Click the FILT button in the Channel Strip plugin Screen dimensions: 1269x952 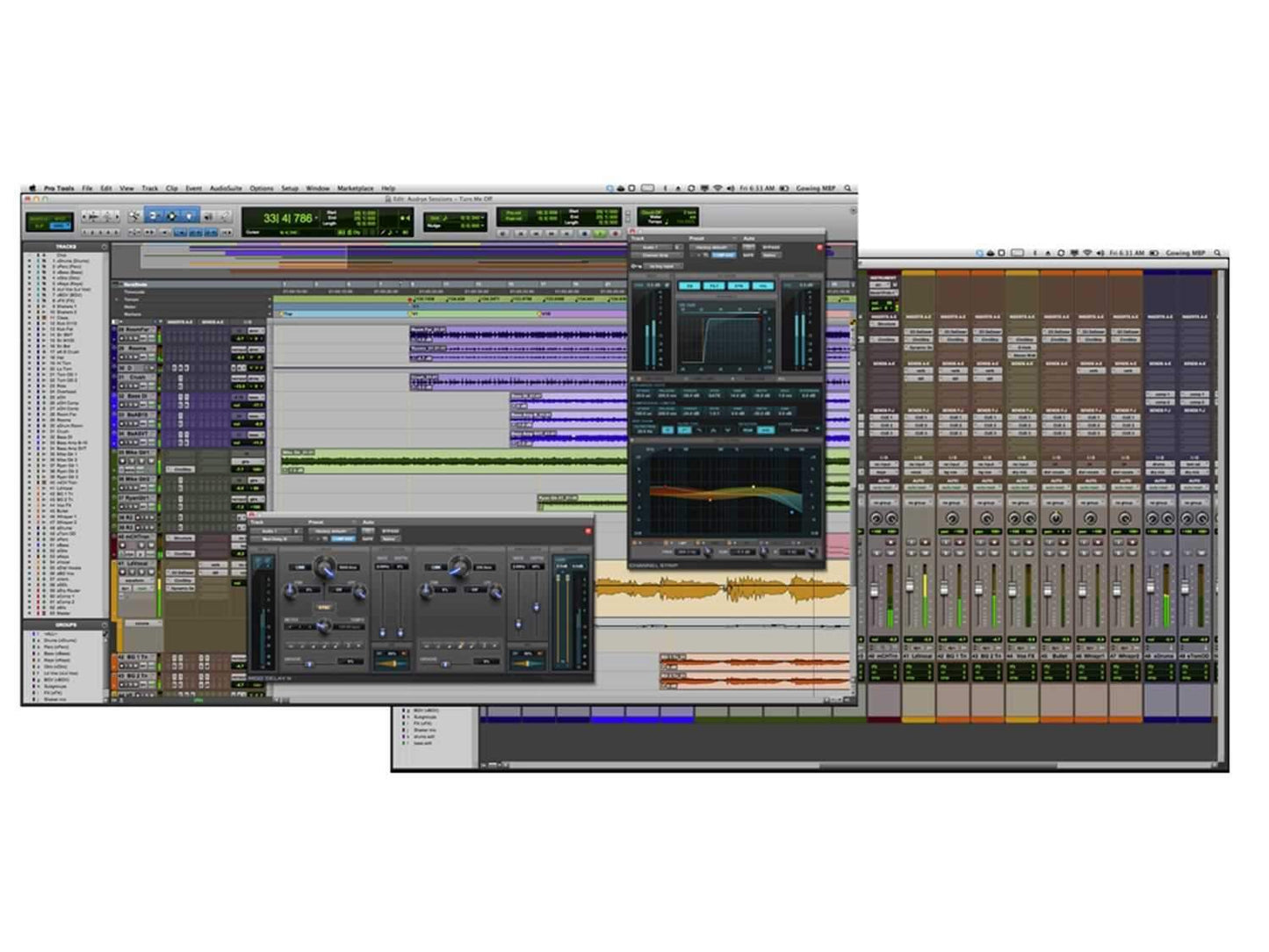click(x=716, y=286)
